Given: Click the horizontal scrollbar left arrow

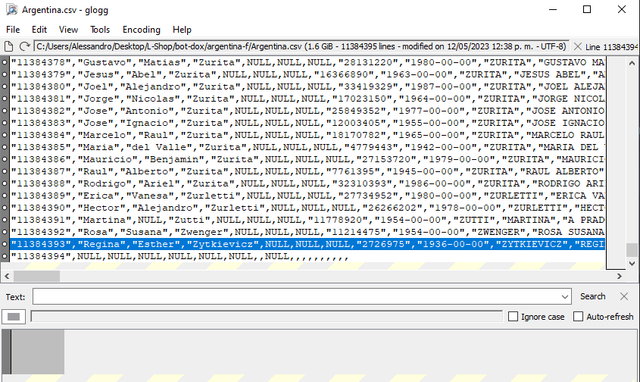Looking at the screenshot, I should [7, 276].
